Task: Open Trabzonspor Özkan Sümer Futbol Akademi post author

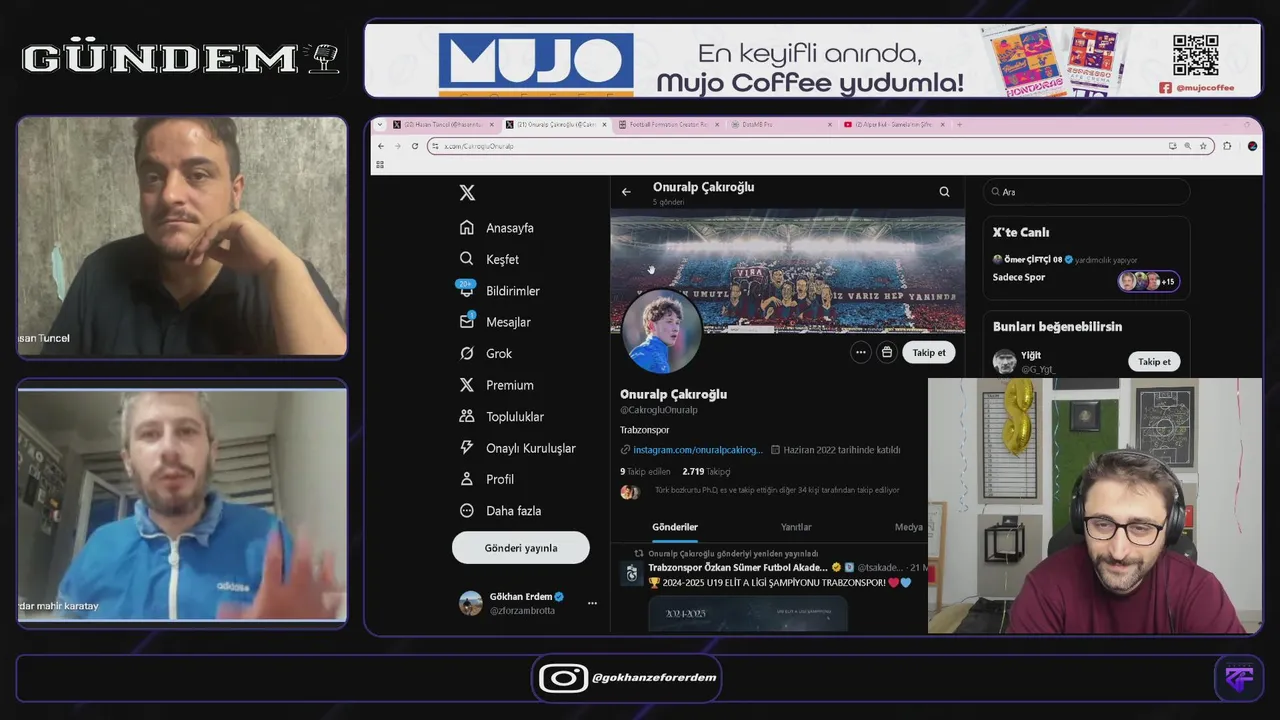Action: click(x=738, y=567)
